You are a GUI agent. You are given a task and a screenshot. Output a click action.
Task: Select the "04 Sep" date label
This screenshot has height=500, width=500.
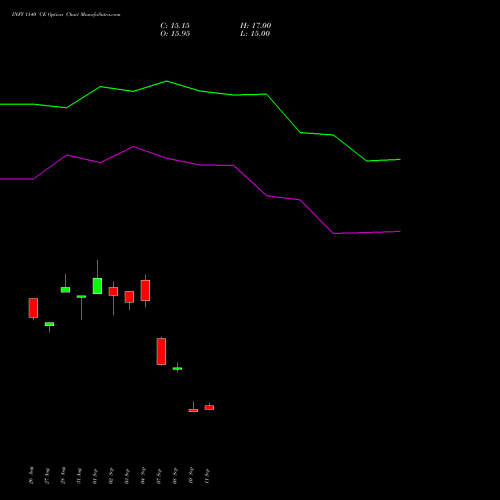[x=144, y=475]
